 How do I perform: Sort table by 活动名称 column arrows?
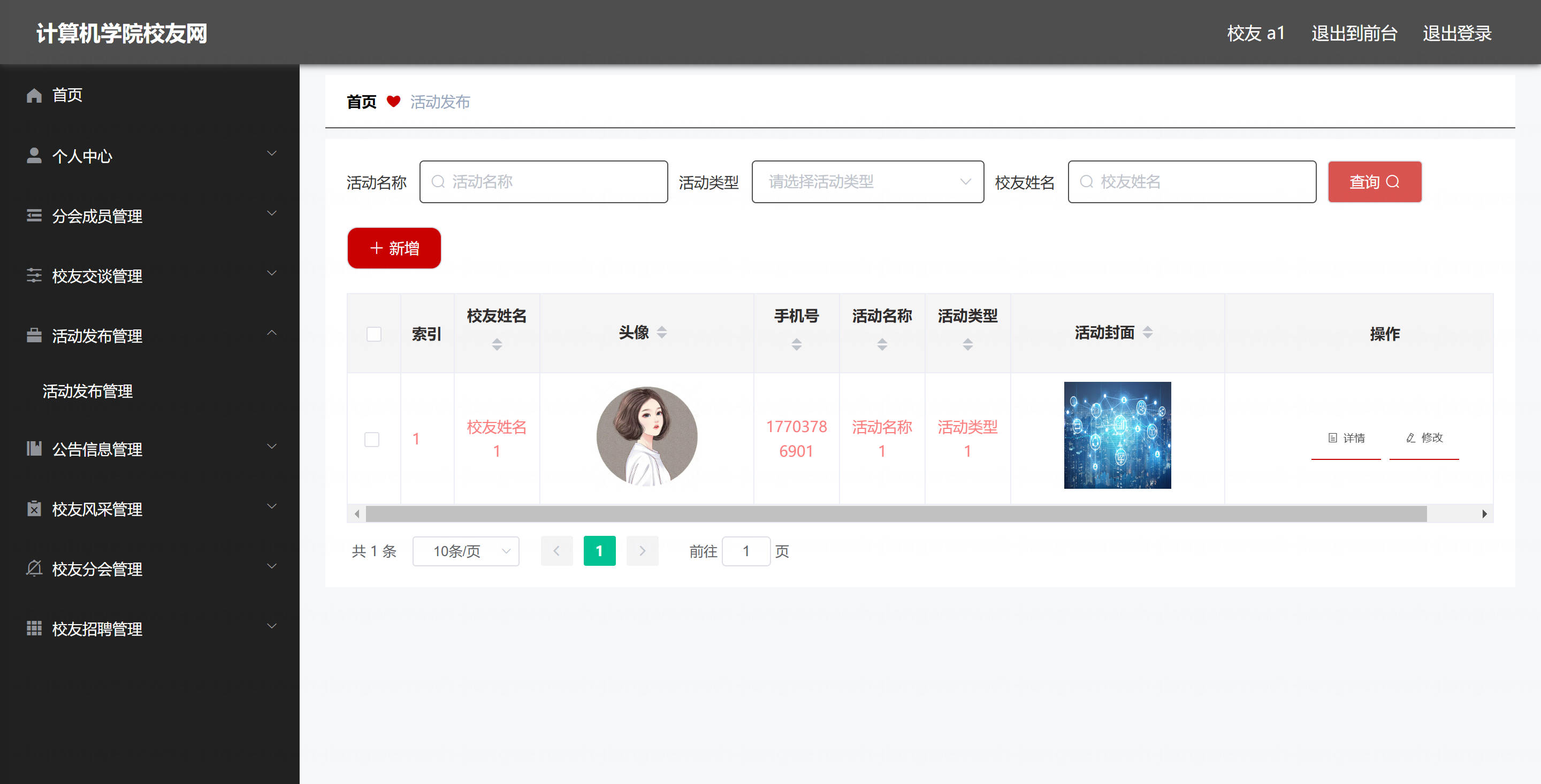[882, 344]
